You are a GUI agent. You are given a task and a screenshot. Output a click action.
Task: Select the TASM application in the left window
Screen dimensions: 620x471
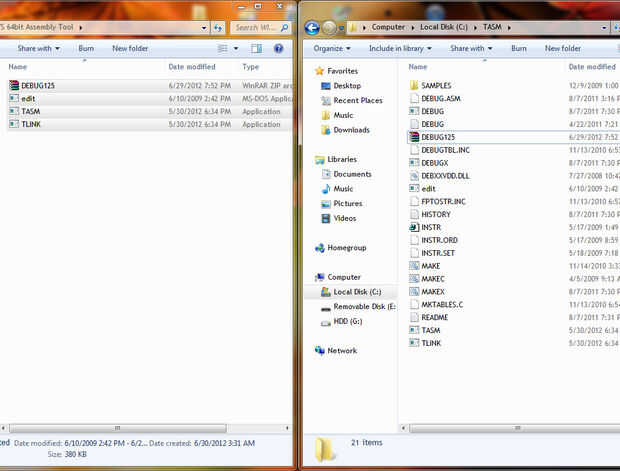click(150, 112)
